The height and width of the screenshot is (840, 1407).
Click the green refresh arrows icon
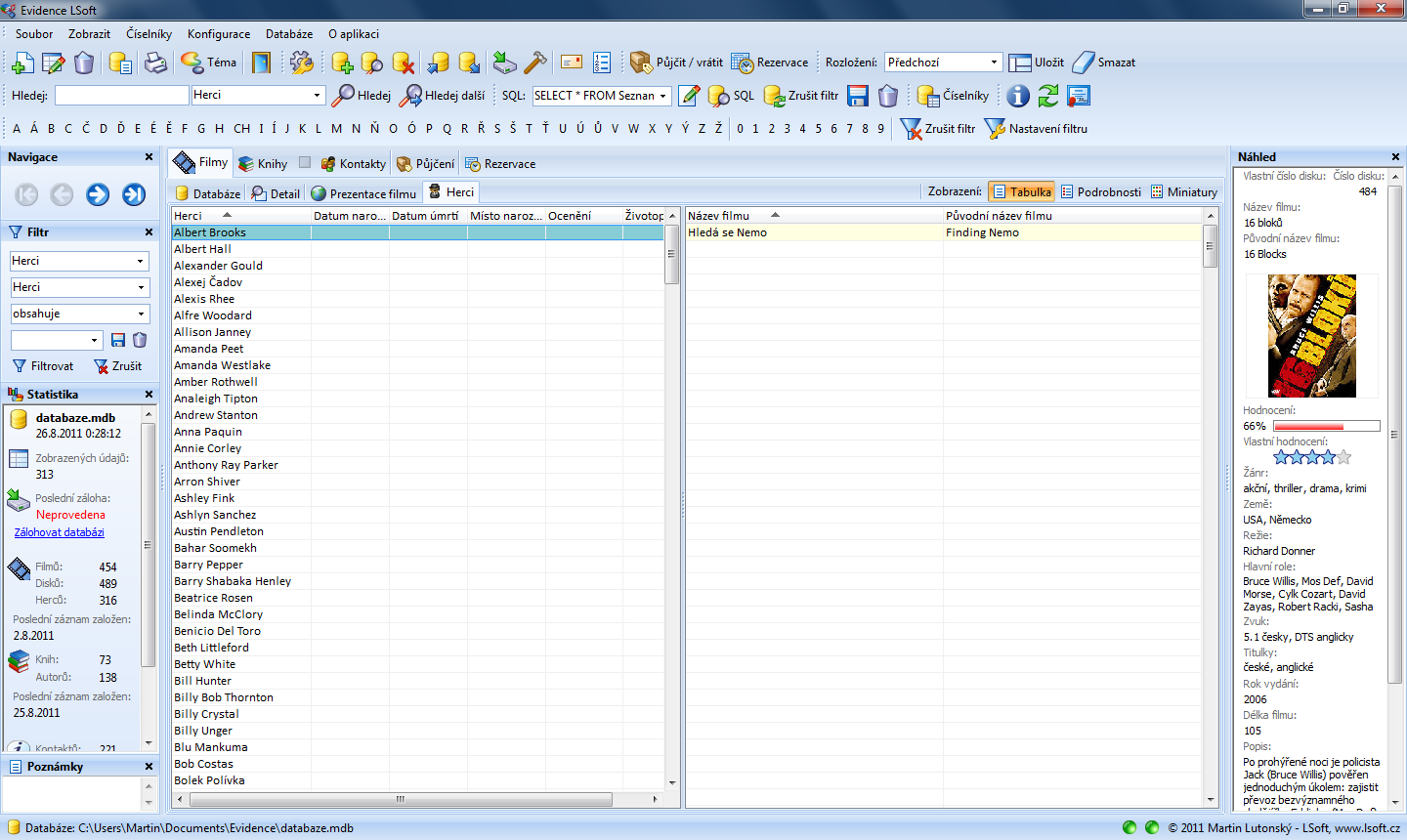click(x=1048, y=96)
